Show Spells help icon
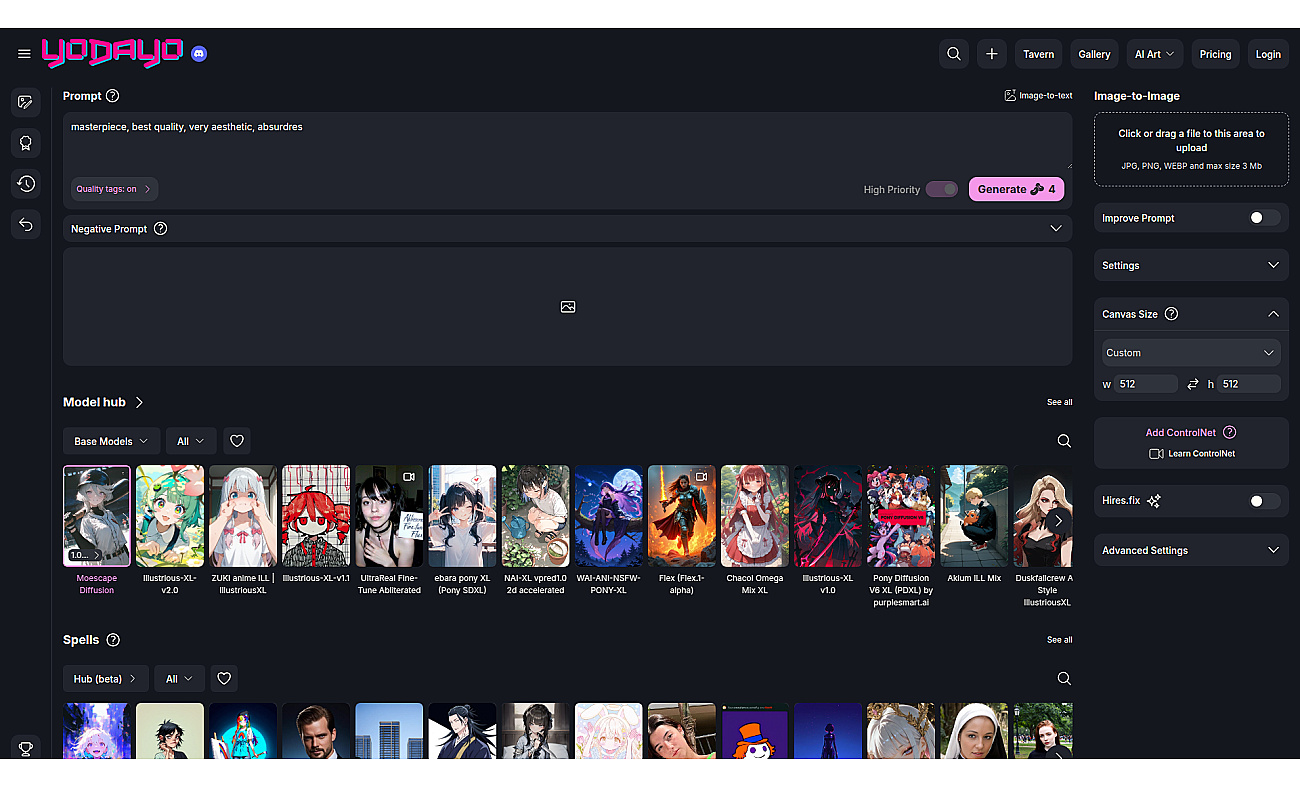 [113, 640]
